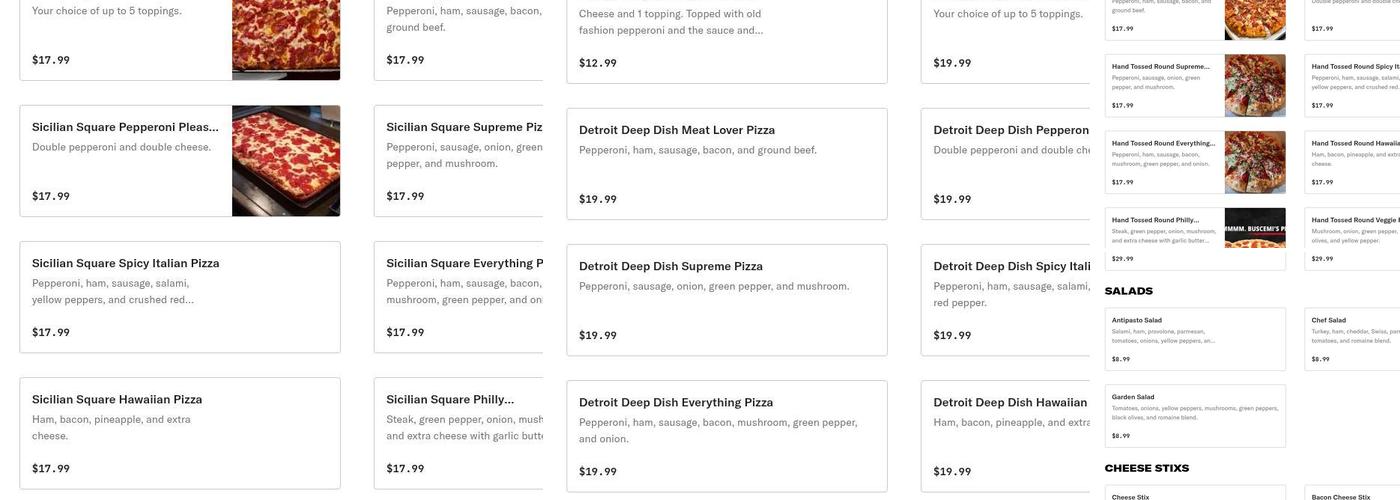Open the Sicilian Square Everything Pizza card
Image resolution: width=1400 pixels, height=500 pixels.
460,297
